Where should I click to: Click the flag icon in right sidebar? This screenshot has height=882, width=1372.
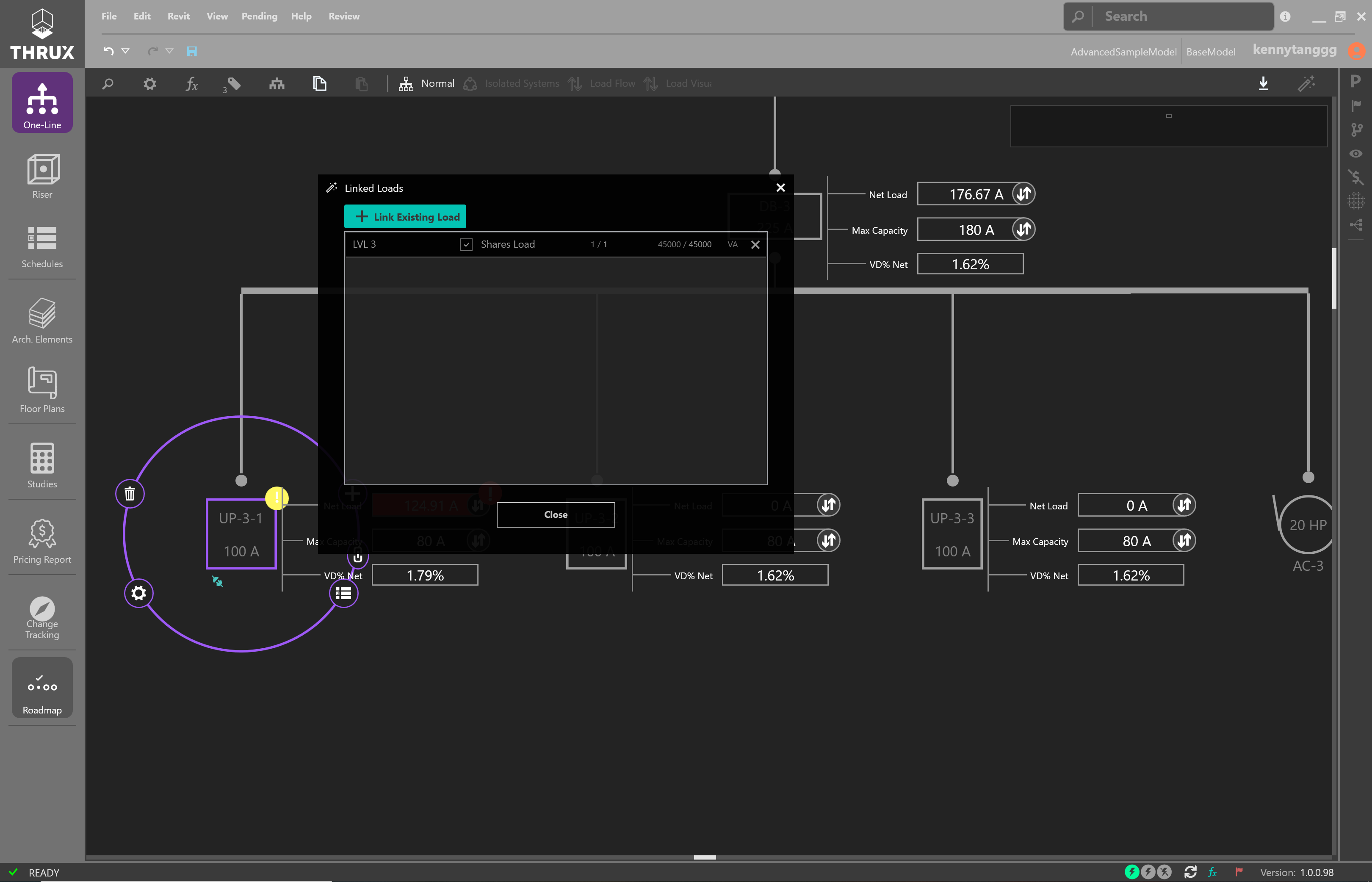1355,105
